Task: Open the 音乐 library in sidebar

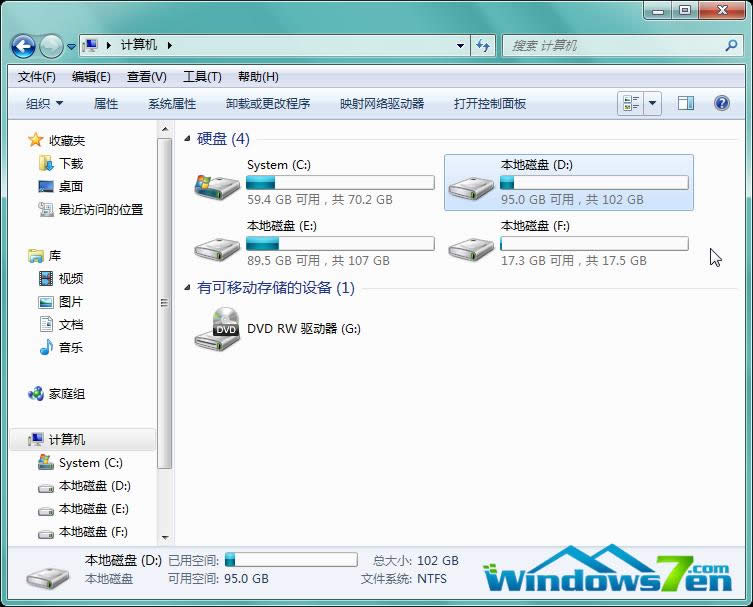Action: tap(70, 347)
